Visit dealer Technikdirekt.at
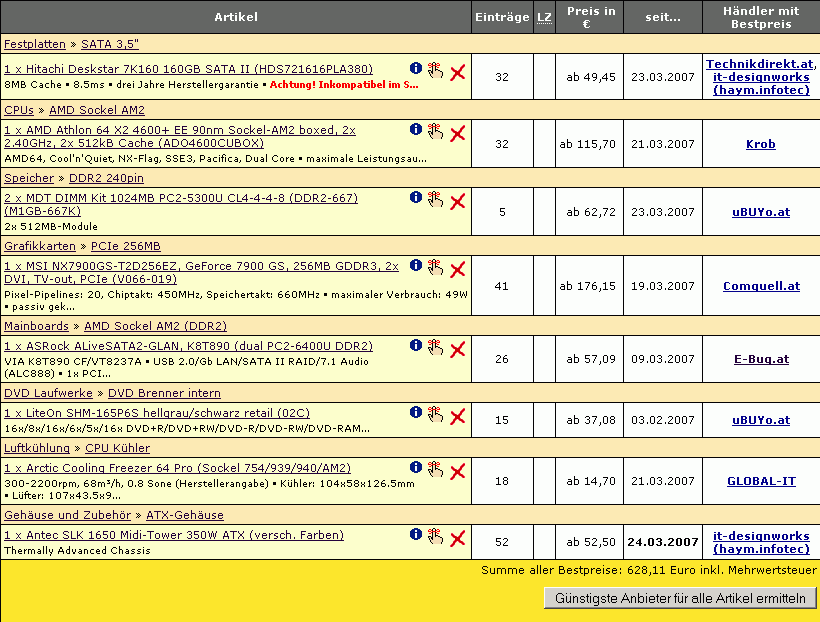The width and height of the screenshot is (820, 622). coord(759,64)
